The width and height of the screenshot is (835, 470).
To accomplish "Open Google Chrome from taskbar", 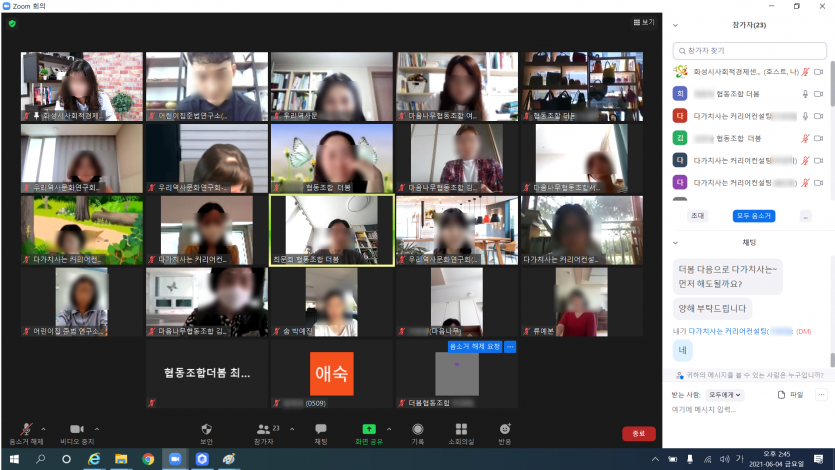I will pyautogui.click(x=148, y=459).
